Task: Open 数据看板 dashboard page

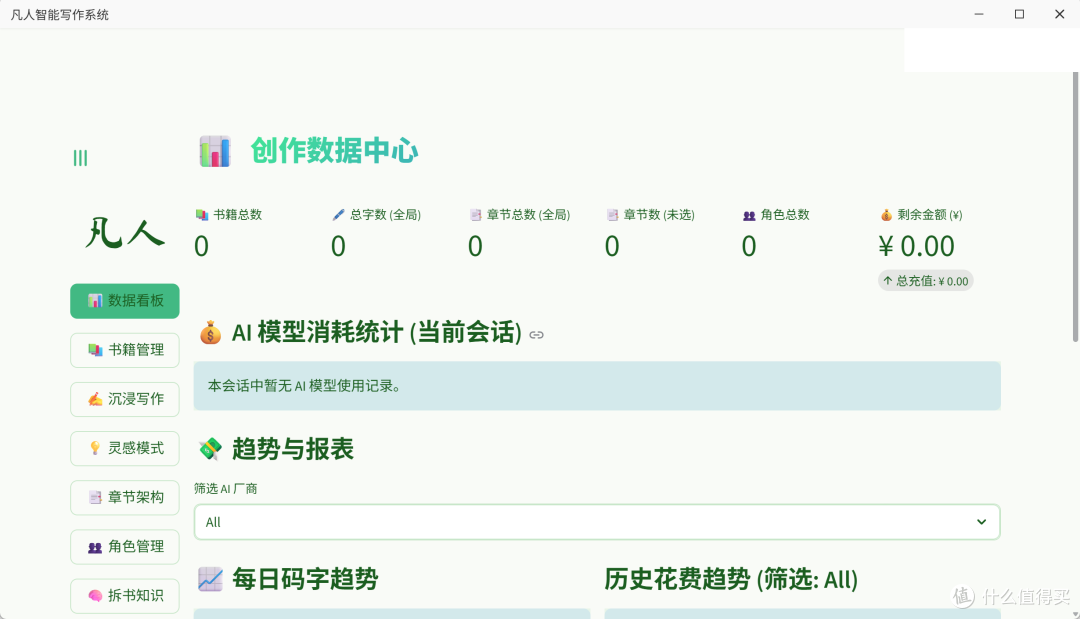Action: pyautogui.click(x=125, y=301)
